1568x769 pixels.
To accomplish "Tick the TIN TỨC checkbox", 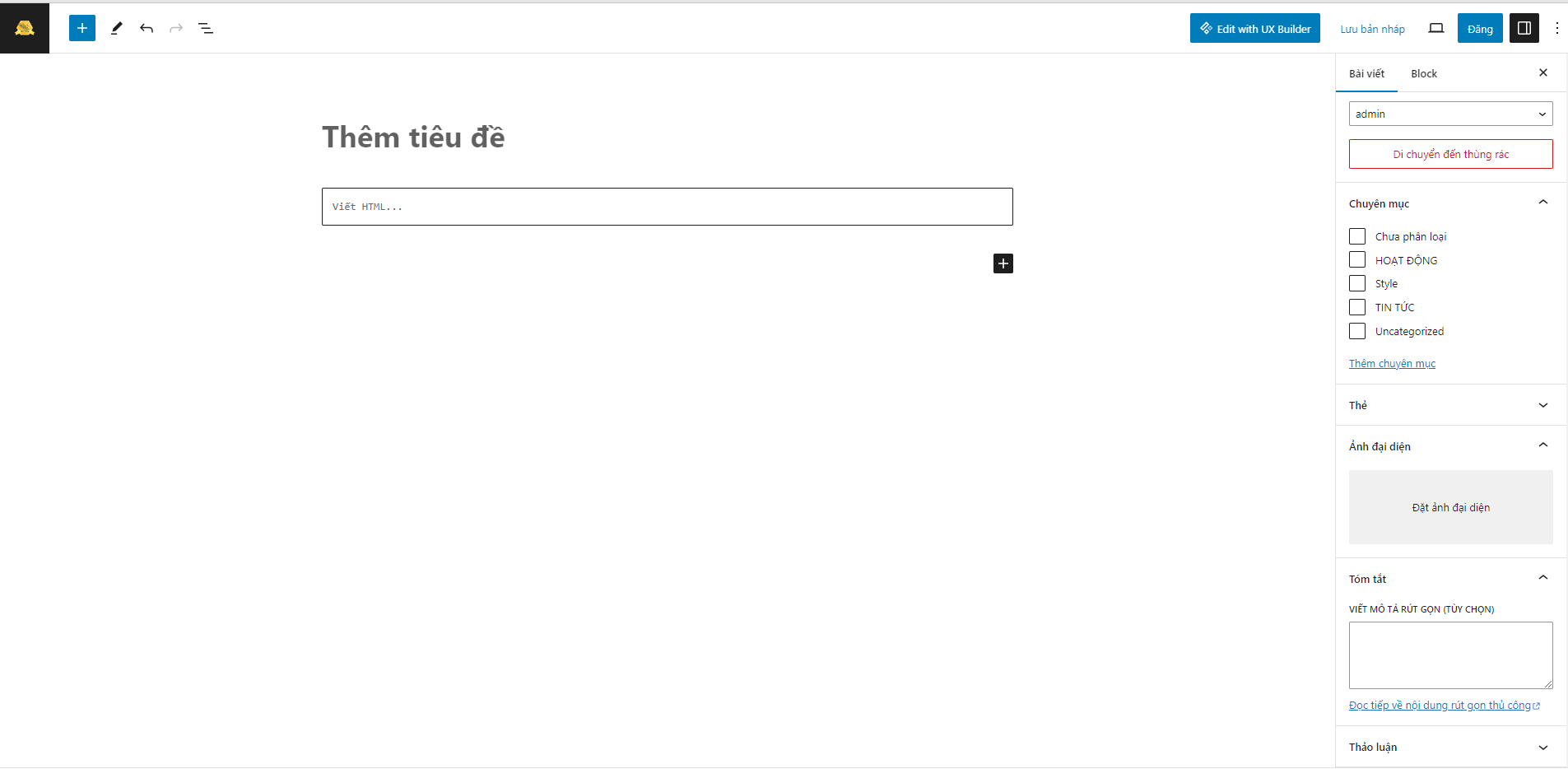I will pyautogui.click(x=1357, y=307).
